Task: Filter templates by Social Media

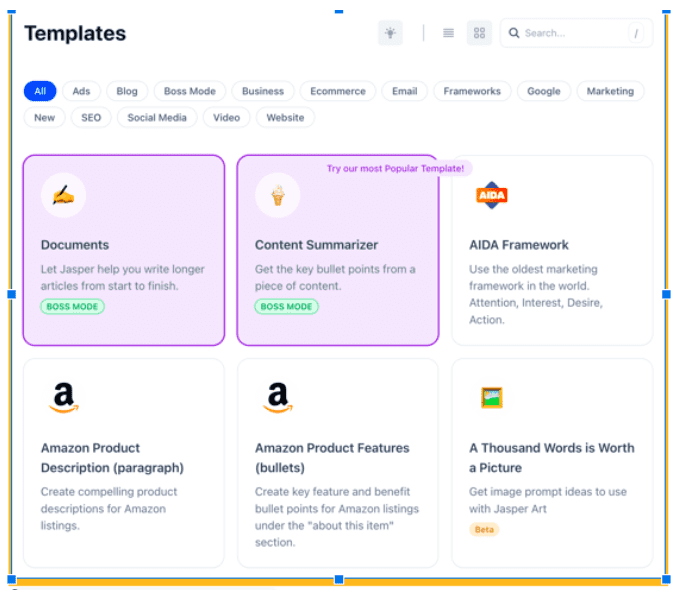Action: tap(157, 117)
